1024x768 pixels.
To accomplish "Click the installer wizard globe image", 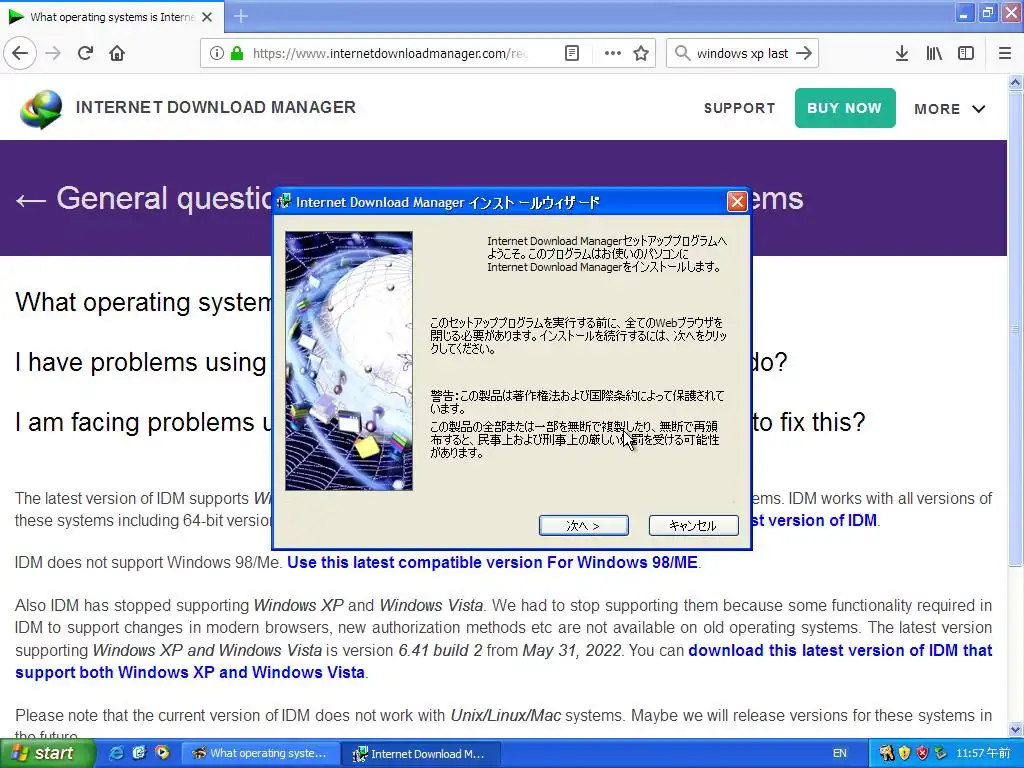I will tap(349, 360).
